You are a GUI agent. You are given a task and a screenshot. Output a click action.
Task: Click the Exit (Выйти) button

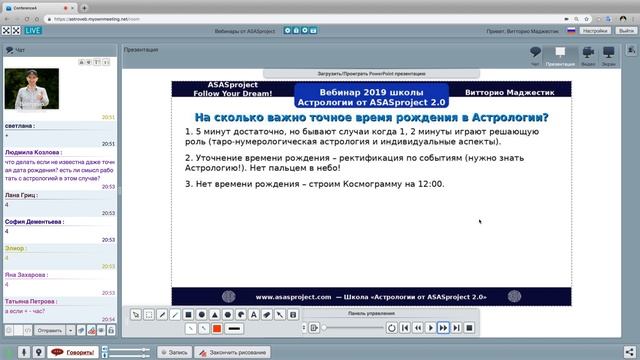click(626, 31)
